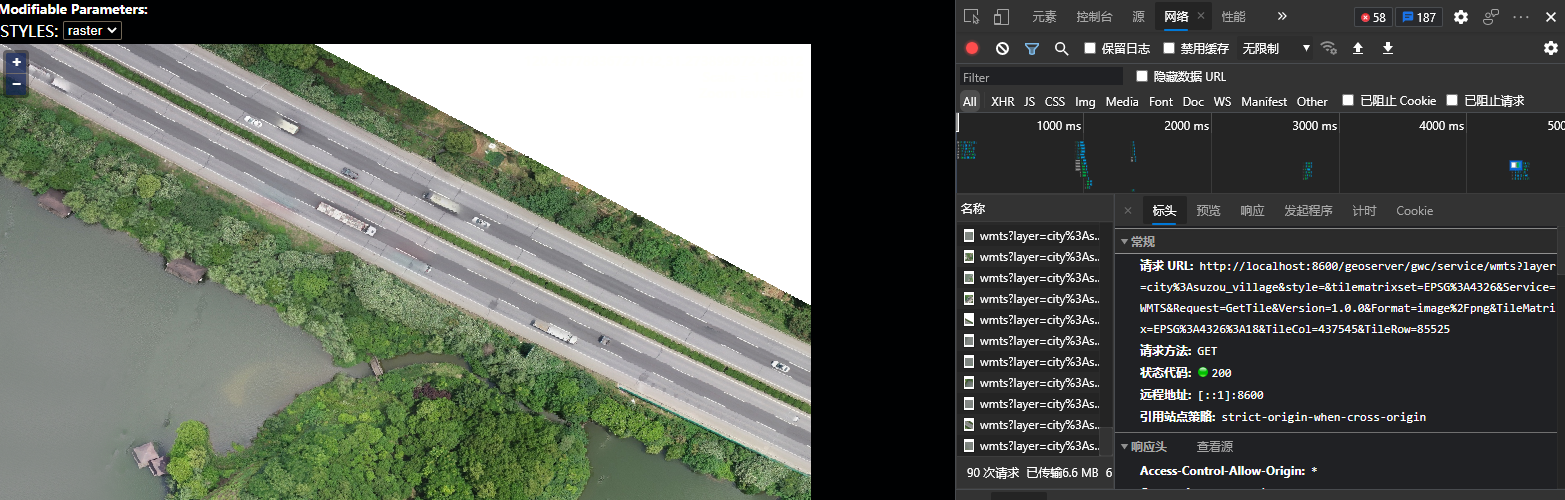
Task: Zoom in on the map
Action: coord(17,62)
